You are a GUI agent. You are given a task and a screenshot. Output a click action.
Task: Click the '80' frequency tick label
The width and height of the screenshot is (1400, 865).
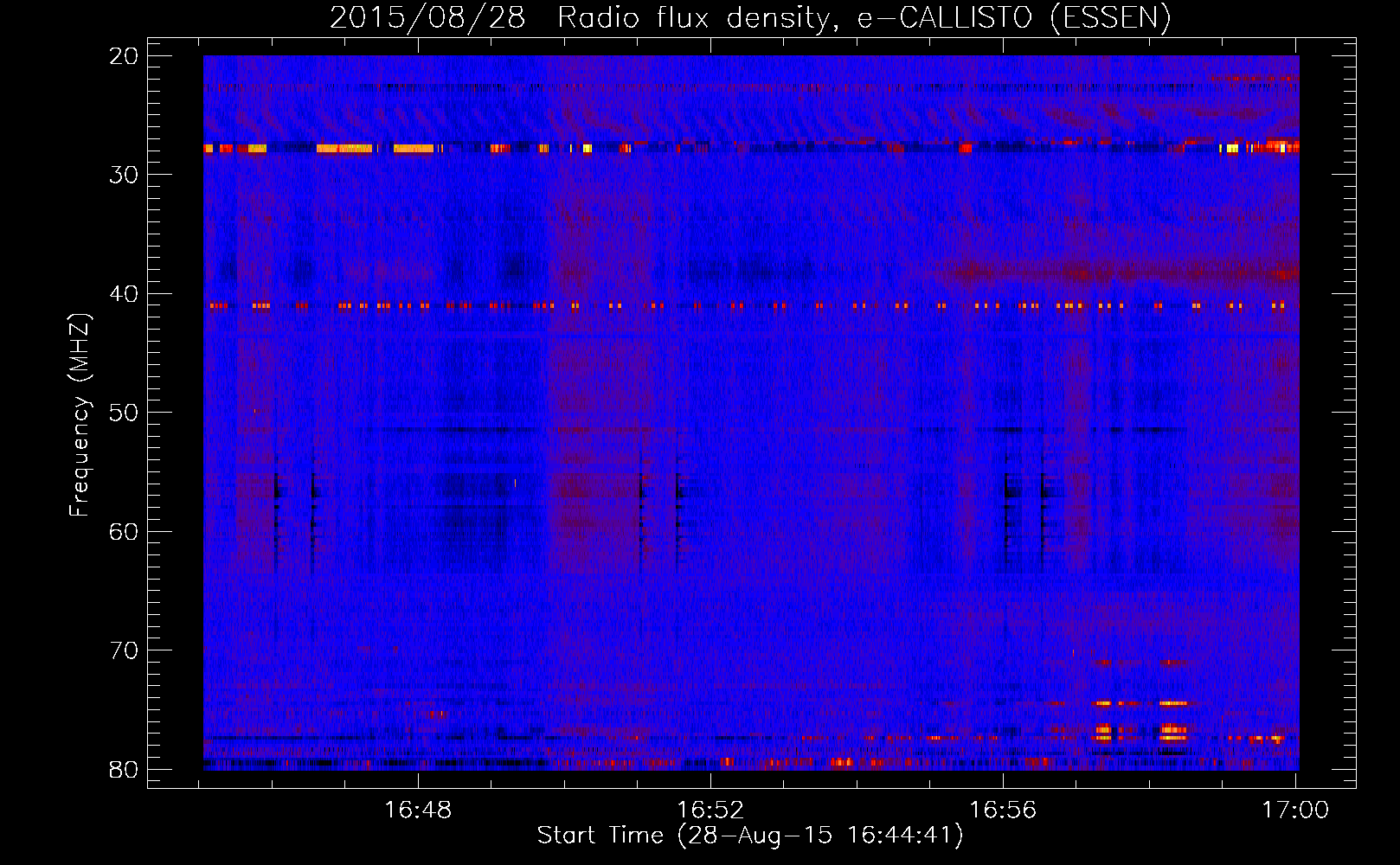coord(124,769)
